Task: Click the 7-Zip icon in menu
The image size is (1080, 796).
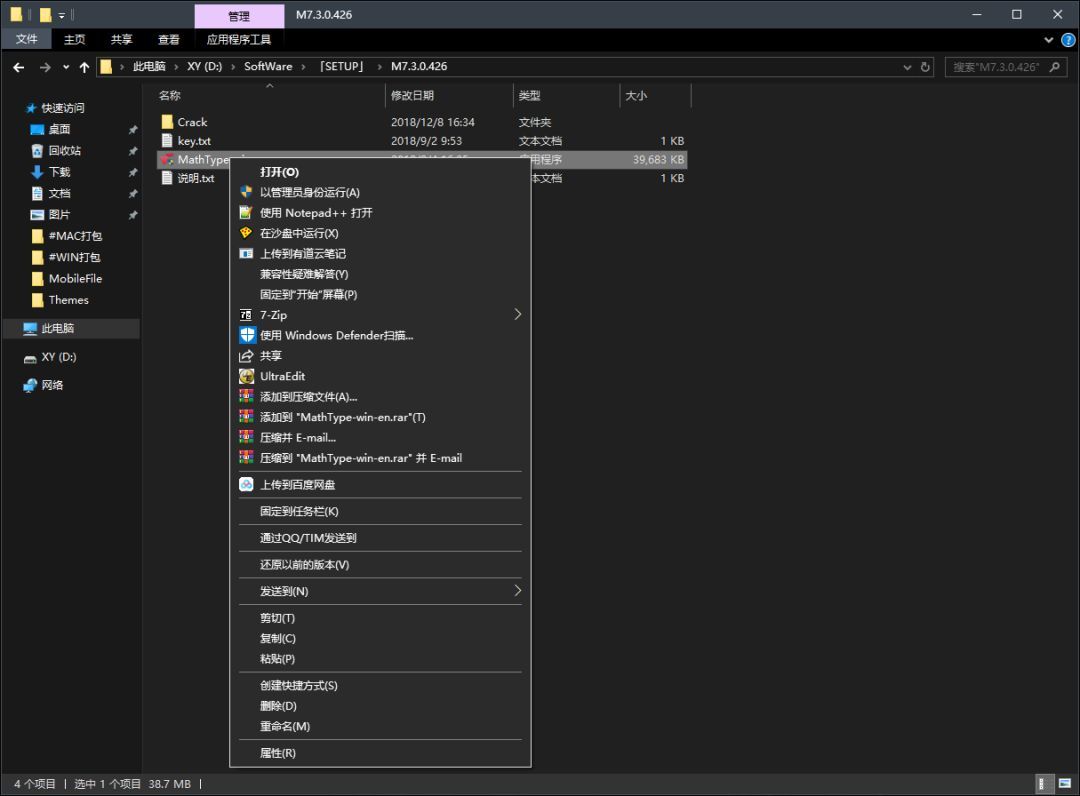Action: pyautogui.click(x=246, y=315)
